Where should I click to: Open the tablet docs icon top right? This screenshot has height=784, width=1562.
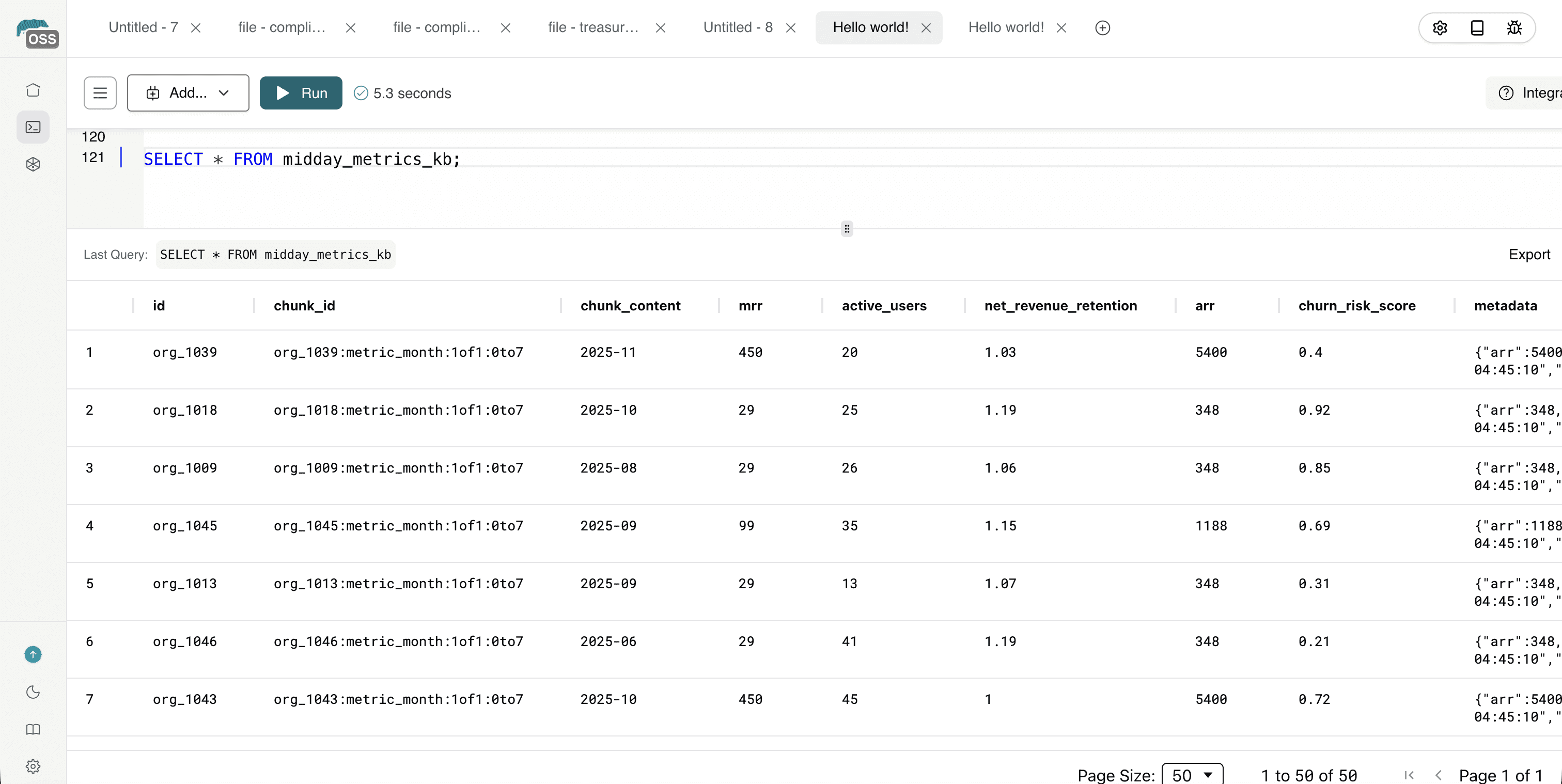point(1477,28)
